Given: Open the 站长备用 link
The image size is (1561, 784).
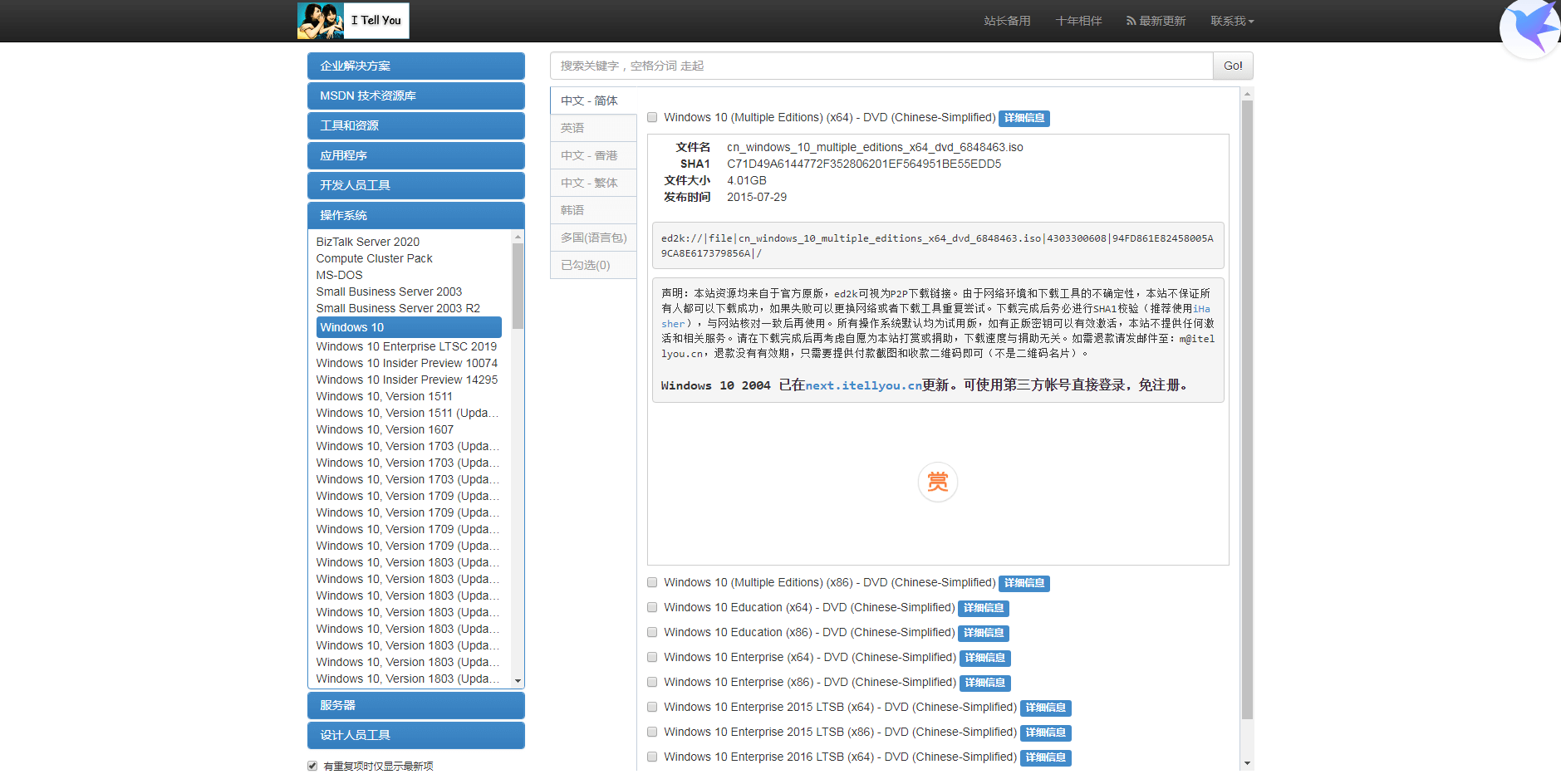Looking at the screenshot, I should (1007, 21).
